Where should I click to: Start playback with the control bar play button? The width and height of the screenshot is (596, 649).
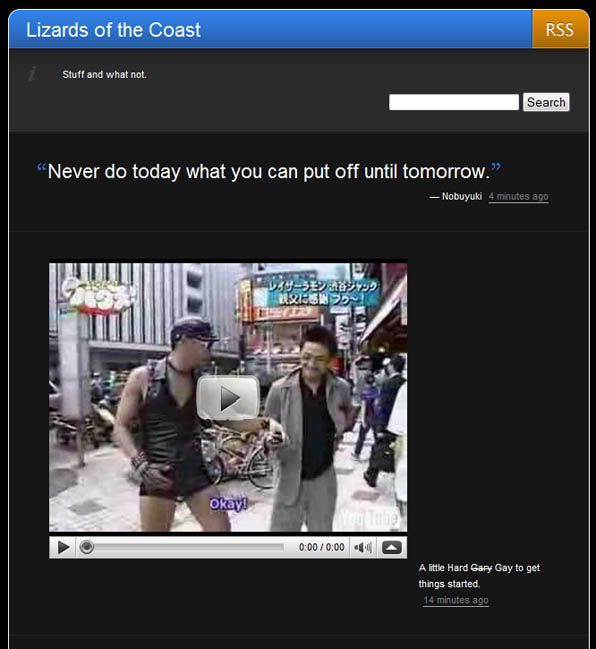click(63, 548)
